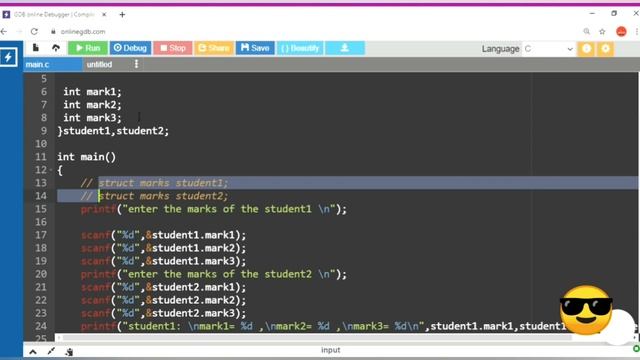The height and width of the screenshot is (360, 640).
Task: Click the expand panel arrows icon
Action: (51, 351)
